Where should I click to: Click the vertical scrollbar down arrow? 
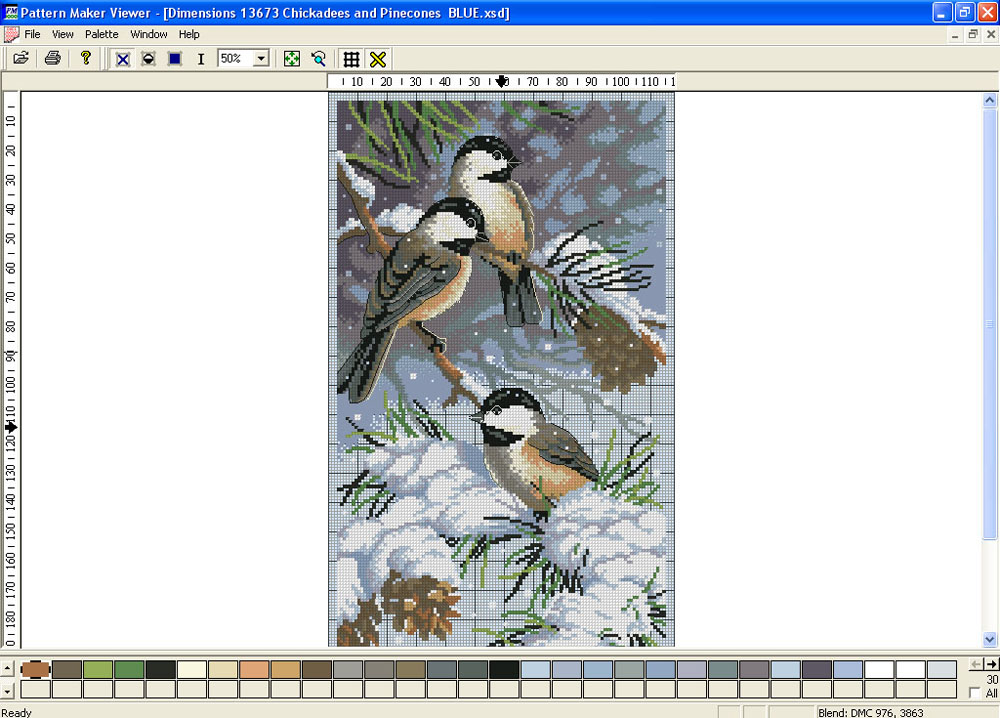pos(991,640)
